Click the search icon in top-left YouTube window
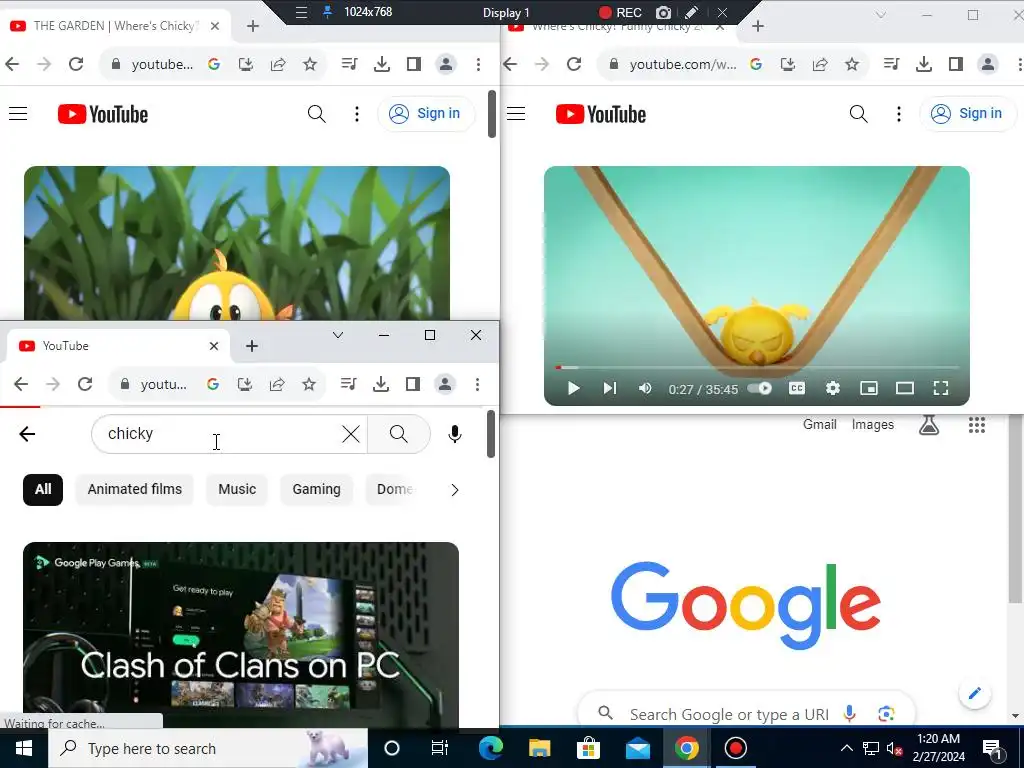Screen dimensions: 1024x768 [x=317, y=114]
